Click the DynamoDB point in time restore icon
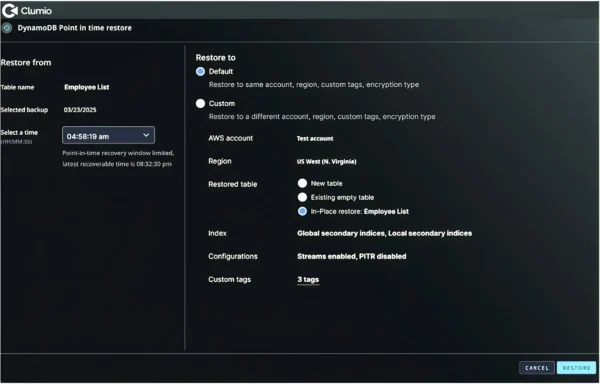This screenshot has width=600, height=384. [7, 28]
